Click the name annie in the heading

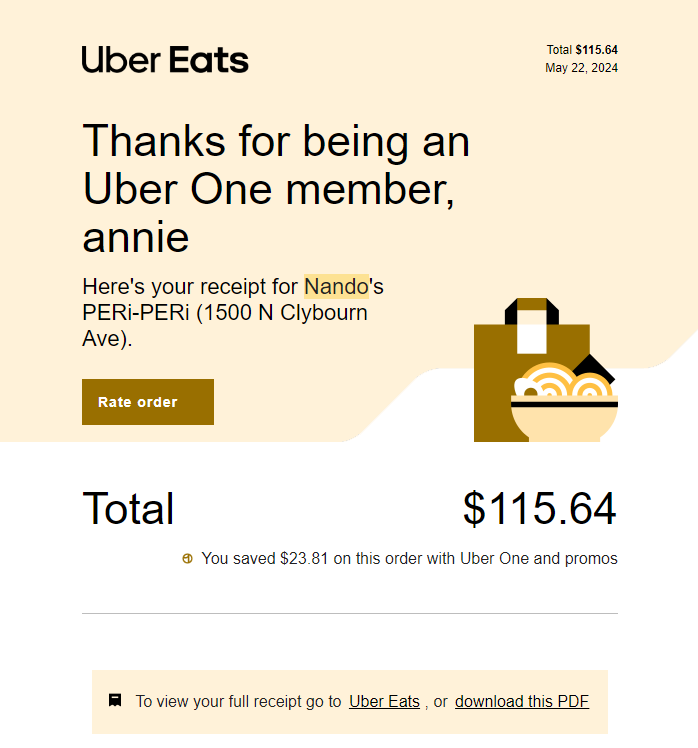tap(135, 238)
